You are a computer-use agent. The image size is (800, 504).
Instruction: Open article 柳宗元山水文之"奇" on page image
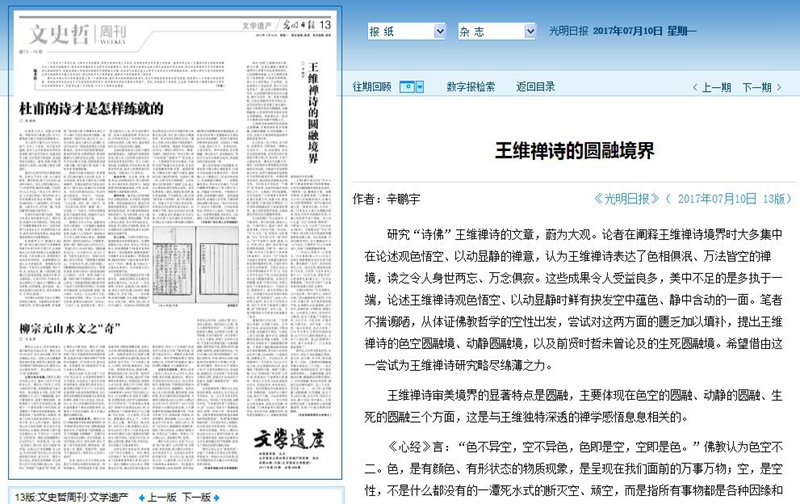pyautogui.click(x=70, y=328)
